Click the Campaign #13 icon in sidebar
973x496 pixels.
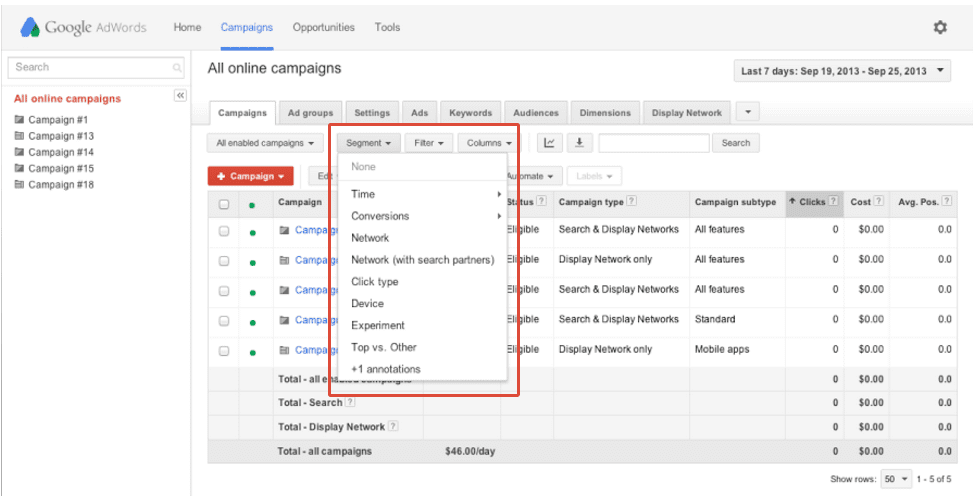coord(19,136)
